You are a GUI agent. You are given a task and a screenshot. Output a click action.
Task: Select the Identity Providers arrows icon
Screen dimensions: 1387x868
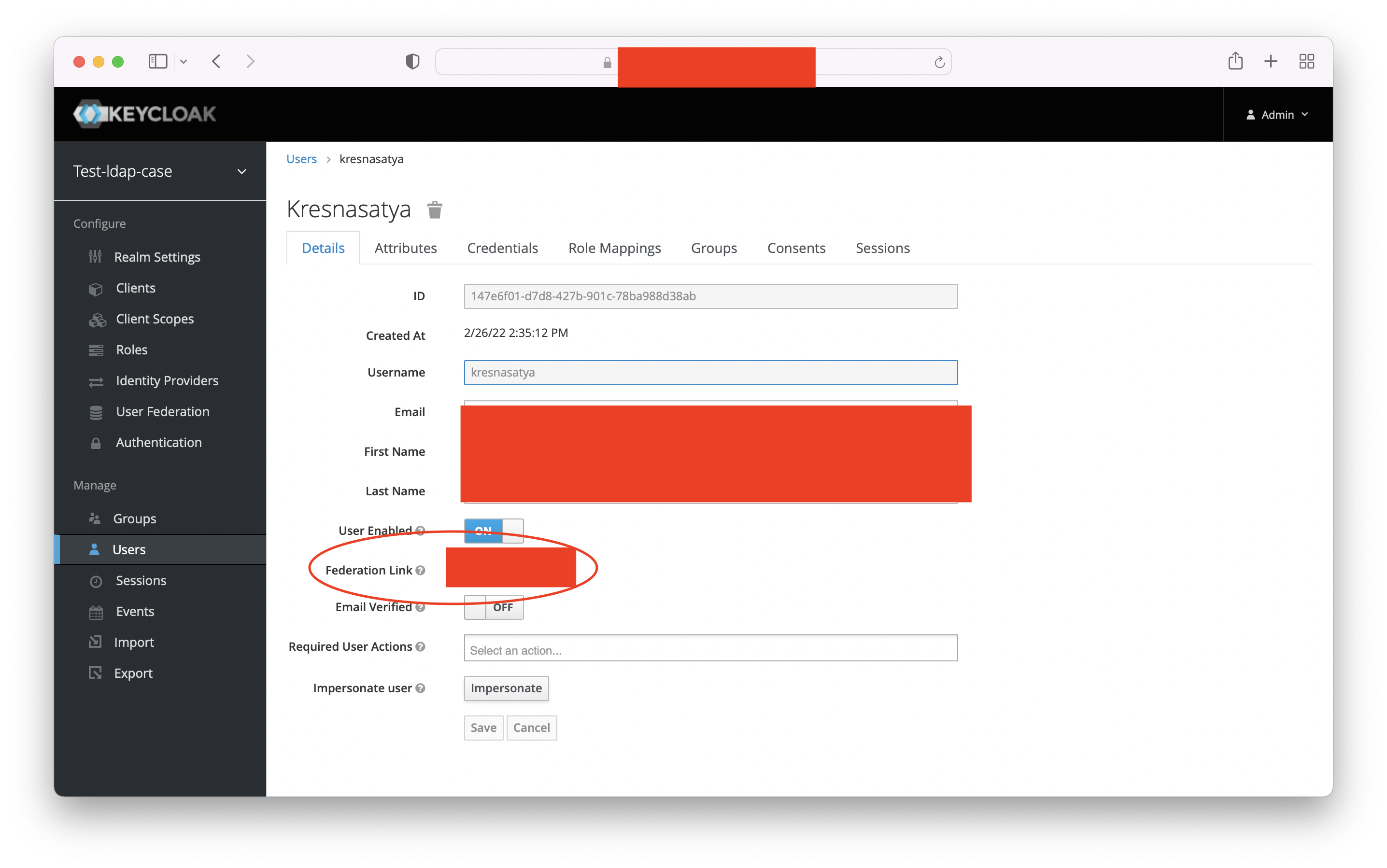[95, 381]
